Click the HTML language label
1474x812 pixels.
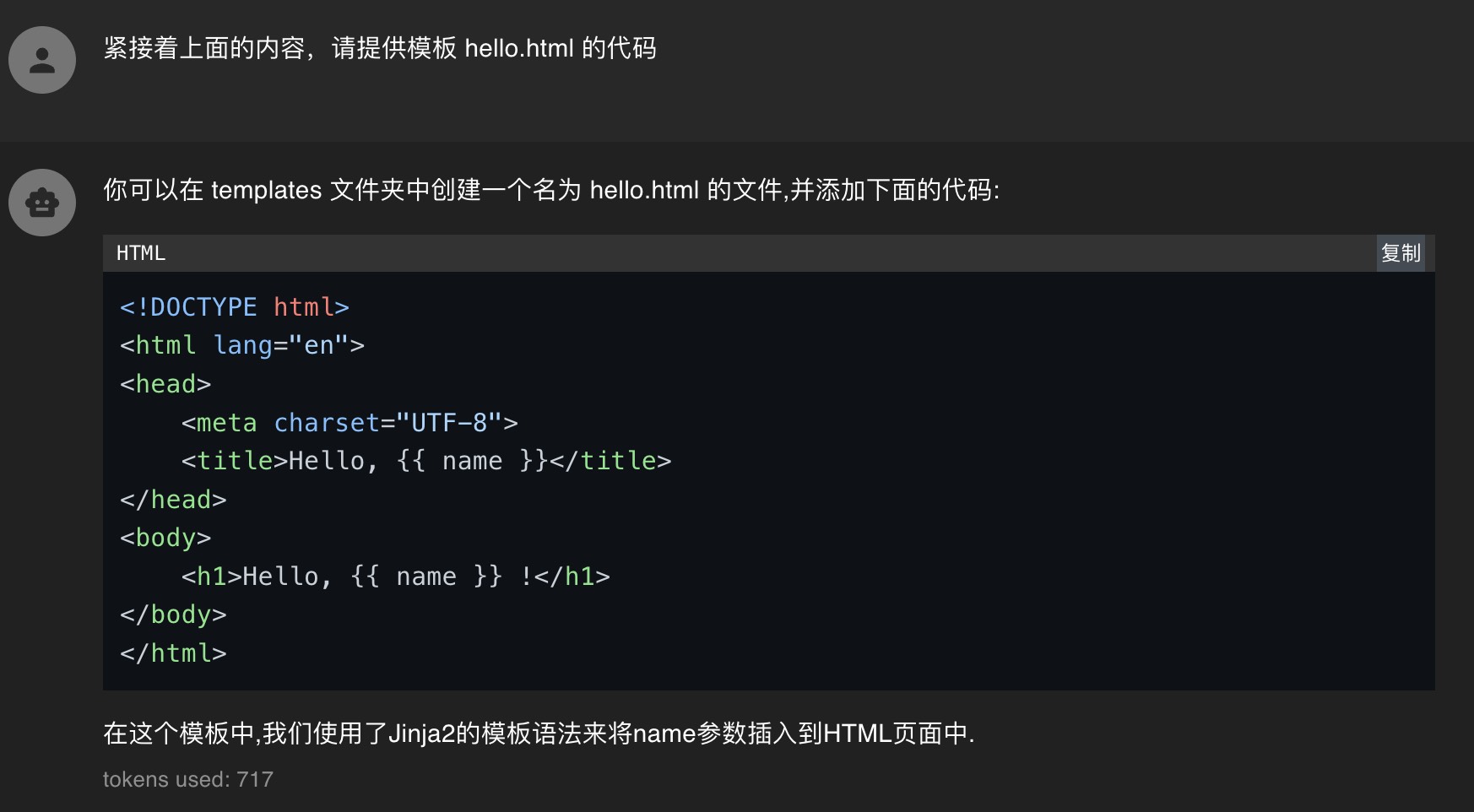coord(141,253)
